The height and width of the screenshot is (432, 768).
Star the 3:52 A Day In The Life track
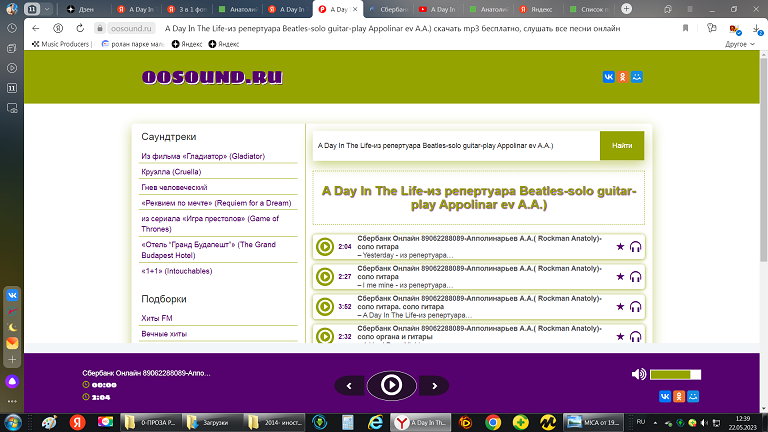click(620, 306)
